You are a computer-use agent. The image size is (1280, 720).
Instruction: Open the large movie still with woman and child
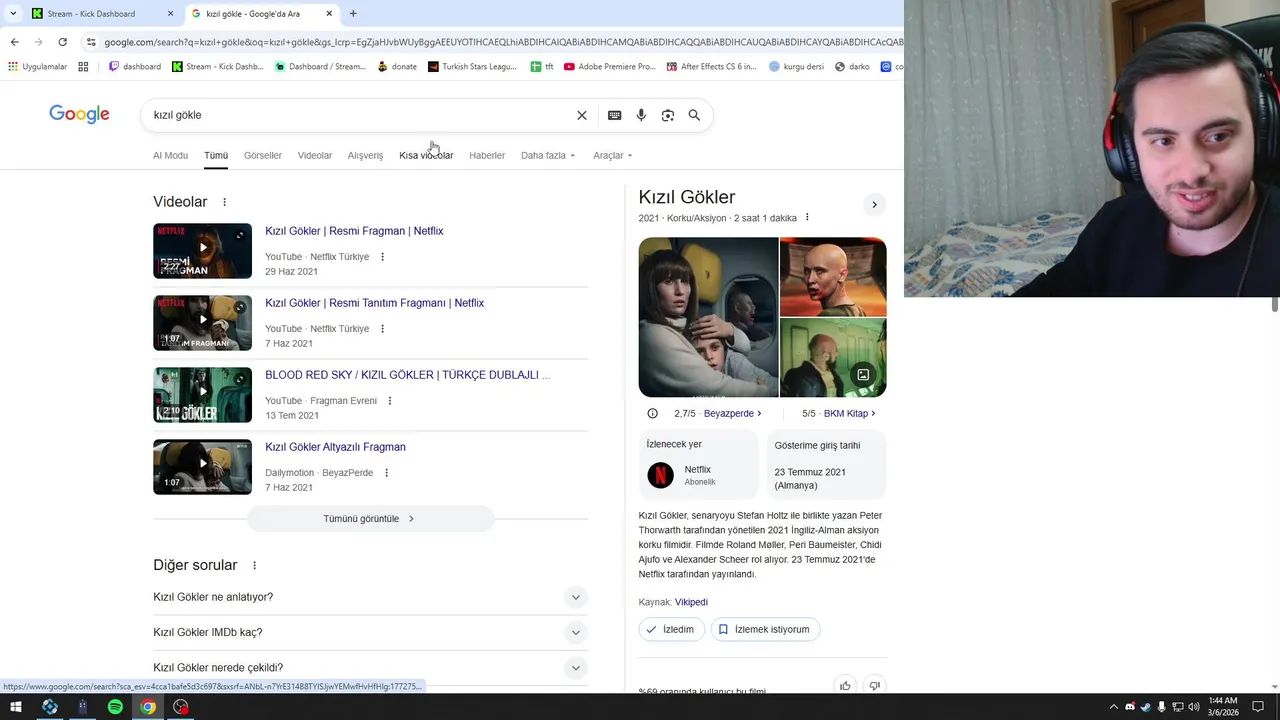point(708,317)
